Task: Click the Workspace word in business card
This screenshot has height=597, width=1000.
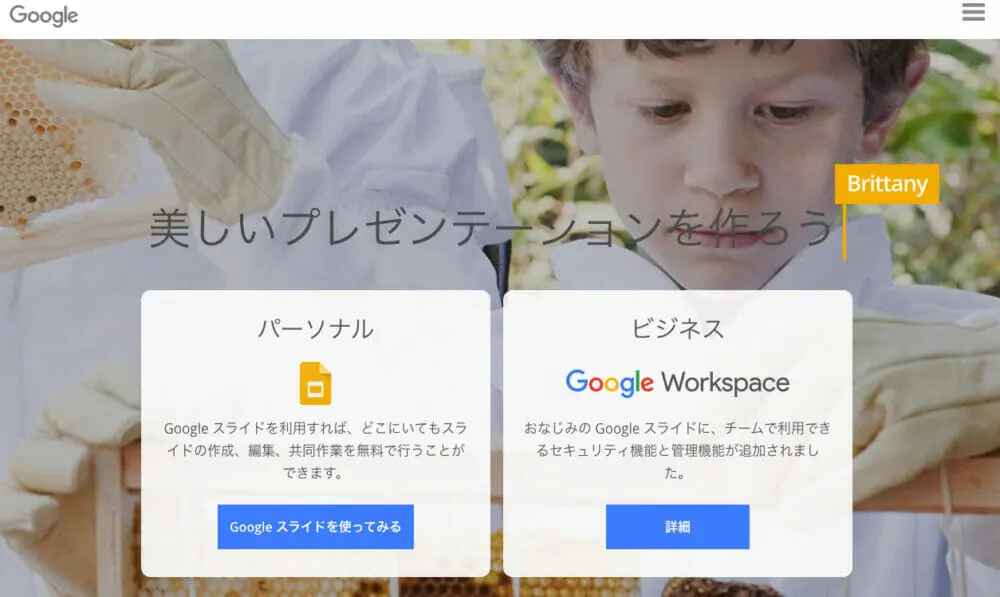Action: click(726, 383)
